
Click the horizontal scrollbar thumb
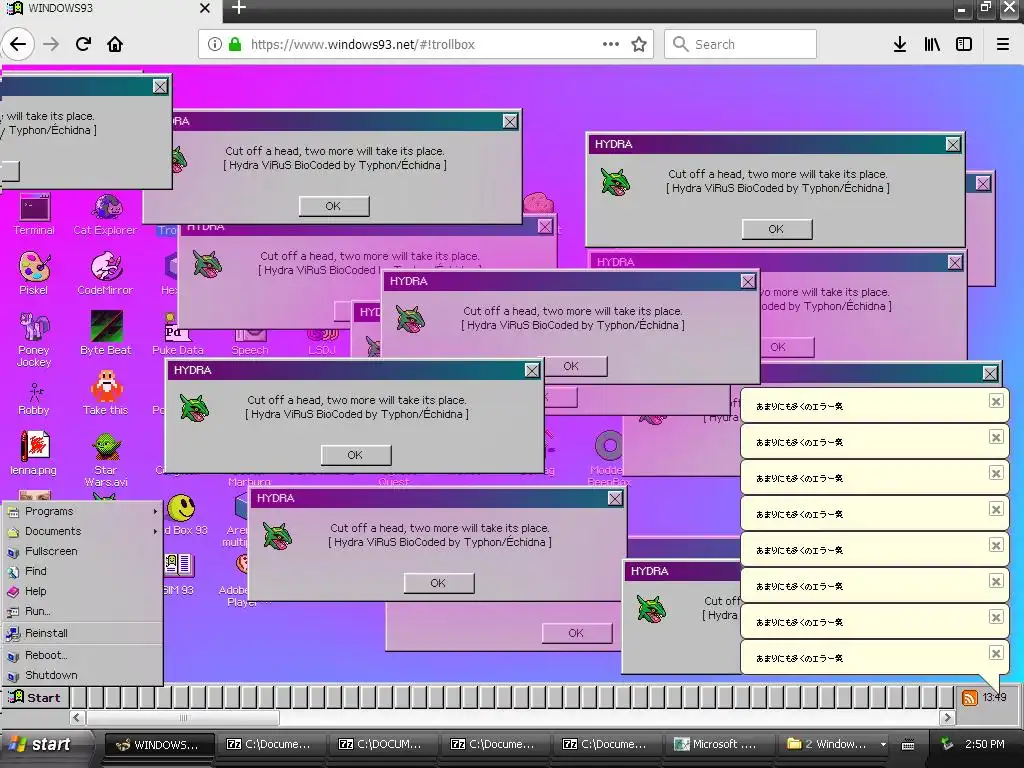[x=183, y=718]
